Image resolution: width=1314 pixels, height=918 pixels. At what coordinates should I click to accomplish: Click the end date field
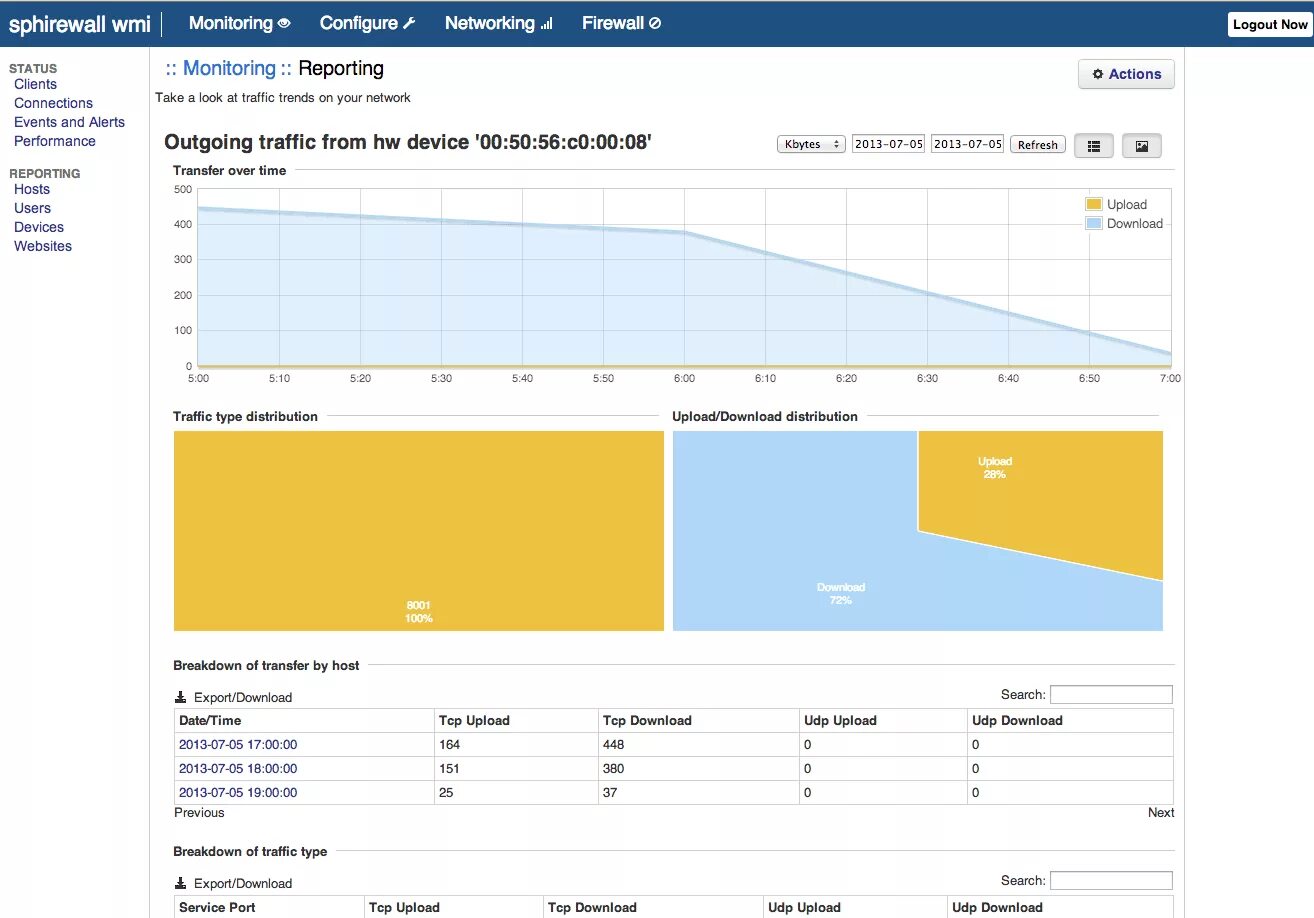(967, 144)
